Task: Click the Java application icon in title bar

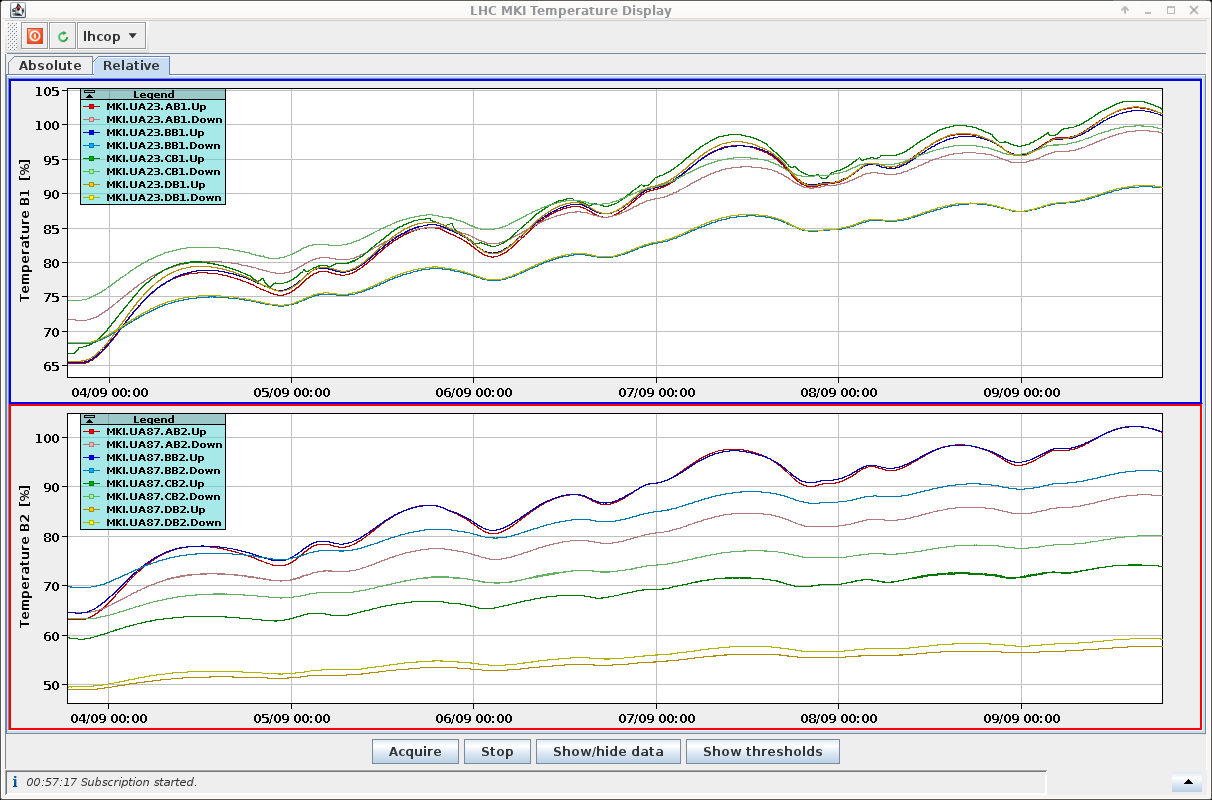Action: click(x=18, y=10)
